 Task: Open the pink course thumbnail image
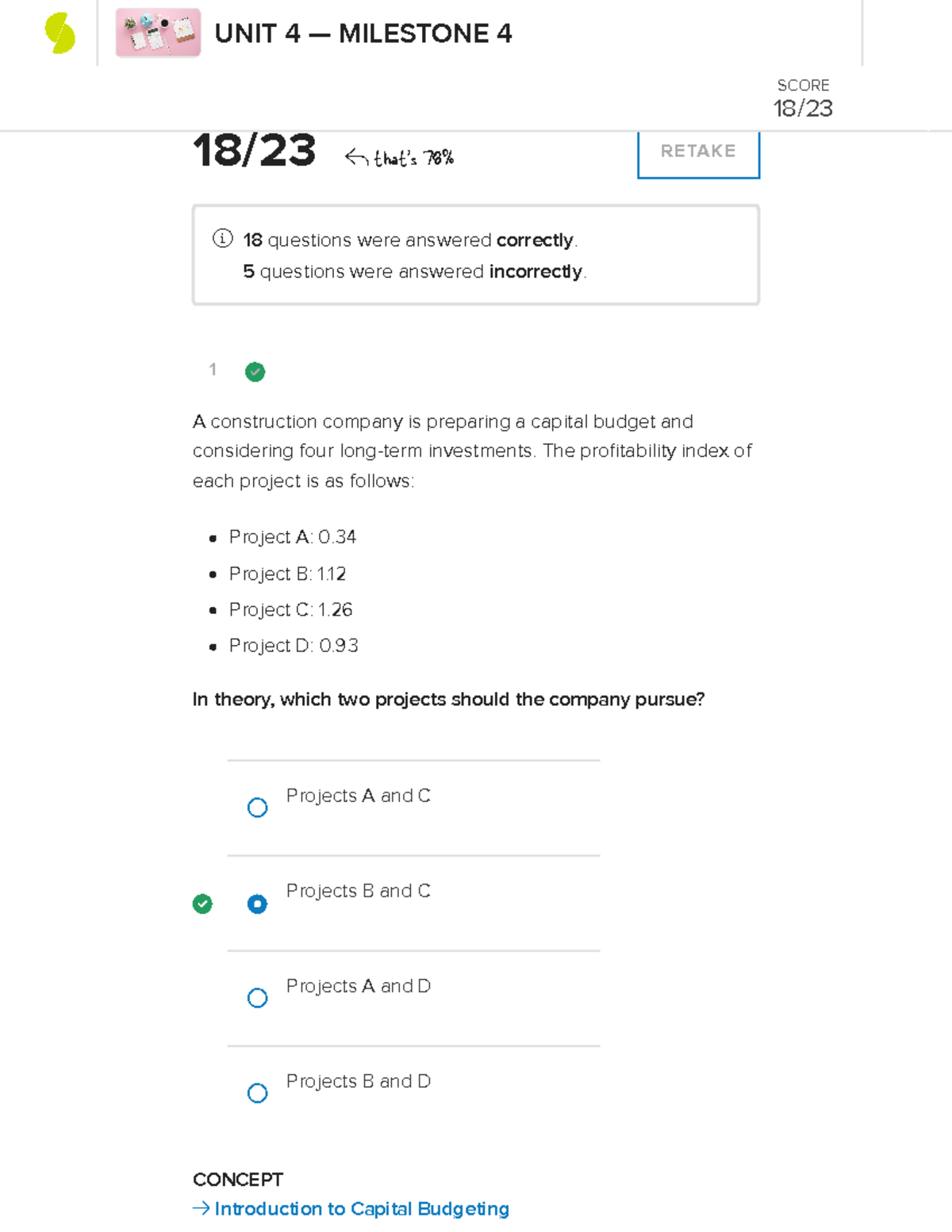158,33
